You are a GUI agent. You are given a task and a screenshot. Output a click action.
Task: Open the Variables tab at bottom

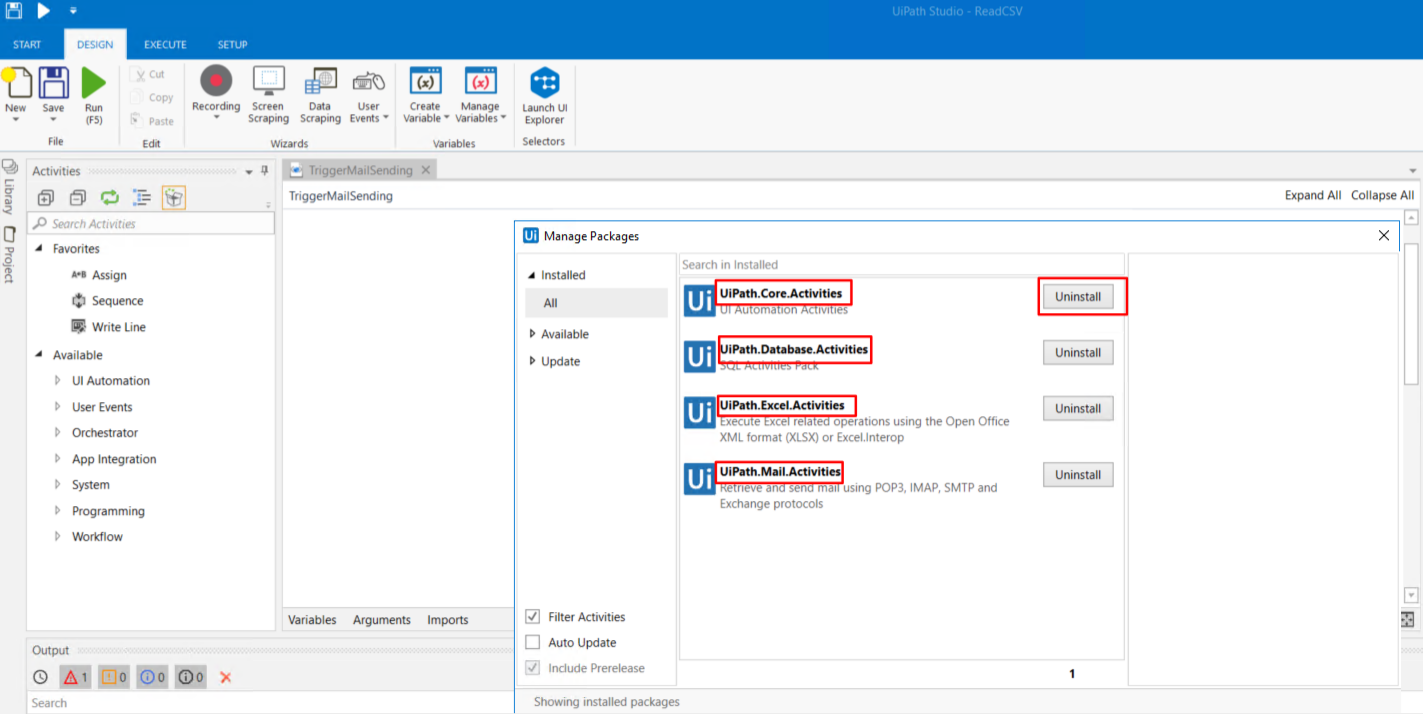(312, 620)
